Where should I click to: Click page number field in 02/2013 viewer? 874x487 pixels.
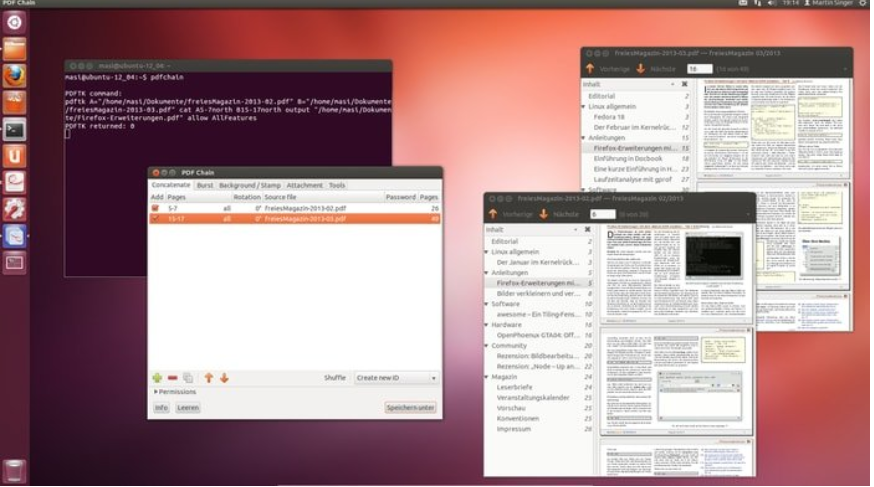coord(603,214)
